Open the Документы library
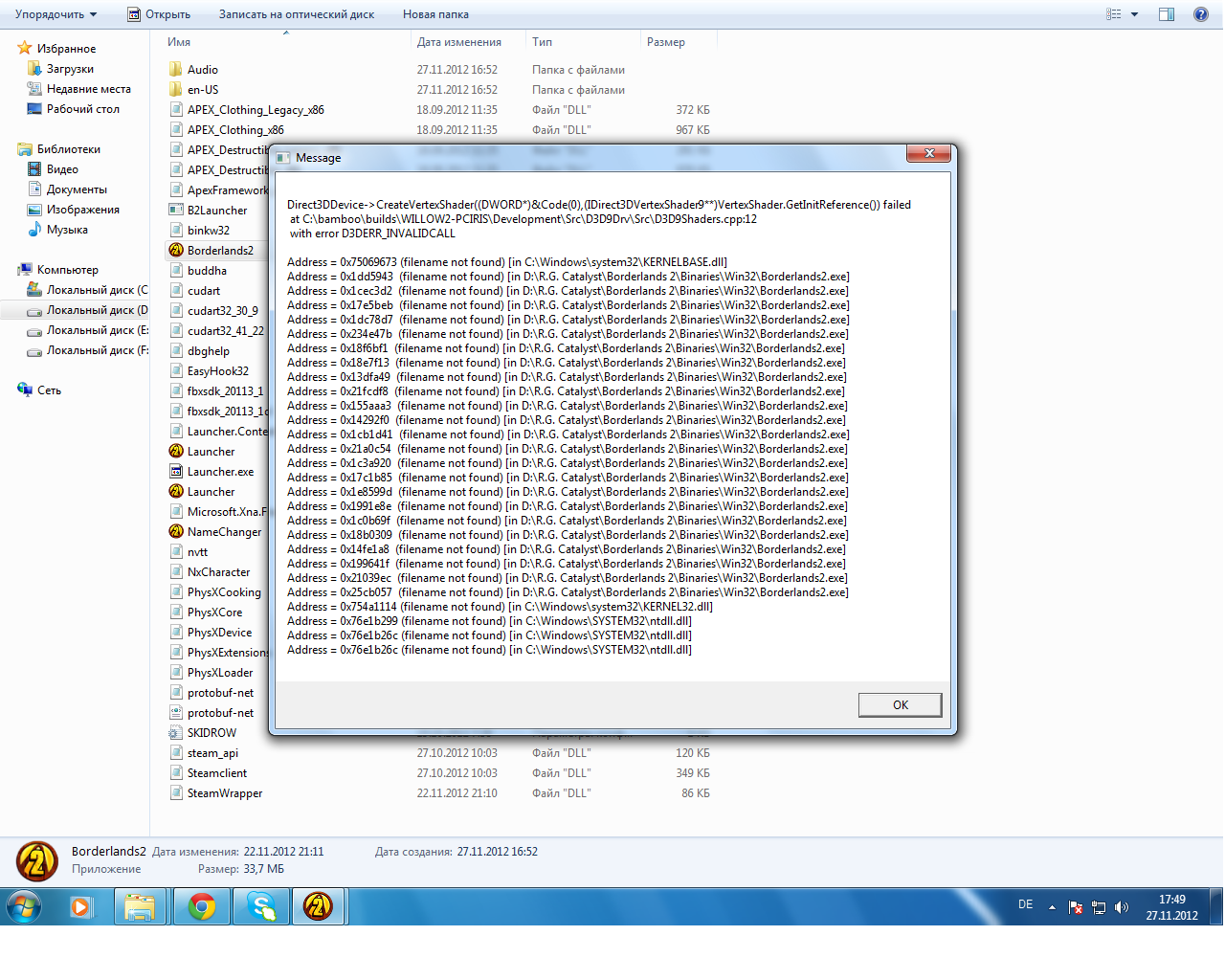1225x980 pixels. pos(77,189)
